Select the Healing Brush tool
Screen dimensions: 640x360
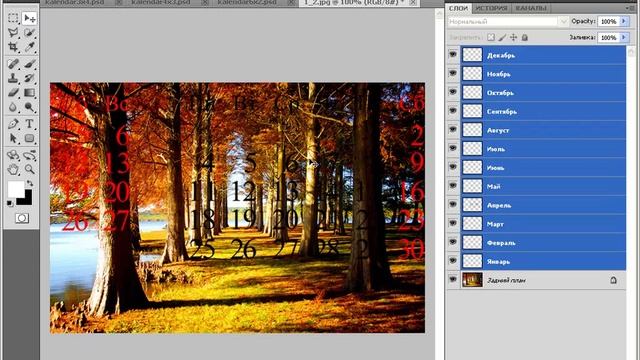[x=13, y=64]
